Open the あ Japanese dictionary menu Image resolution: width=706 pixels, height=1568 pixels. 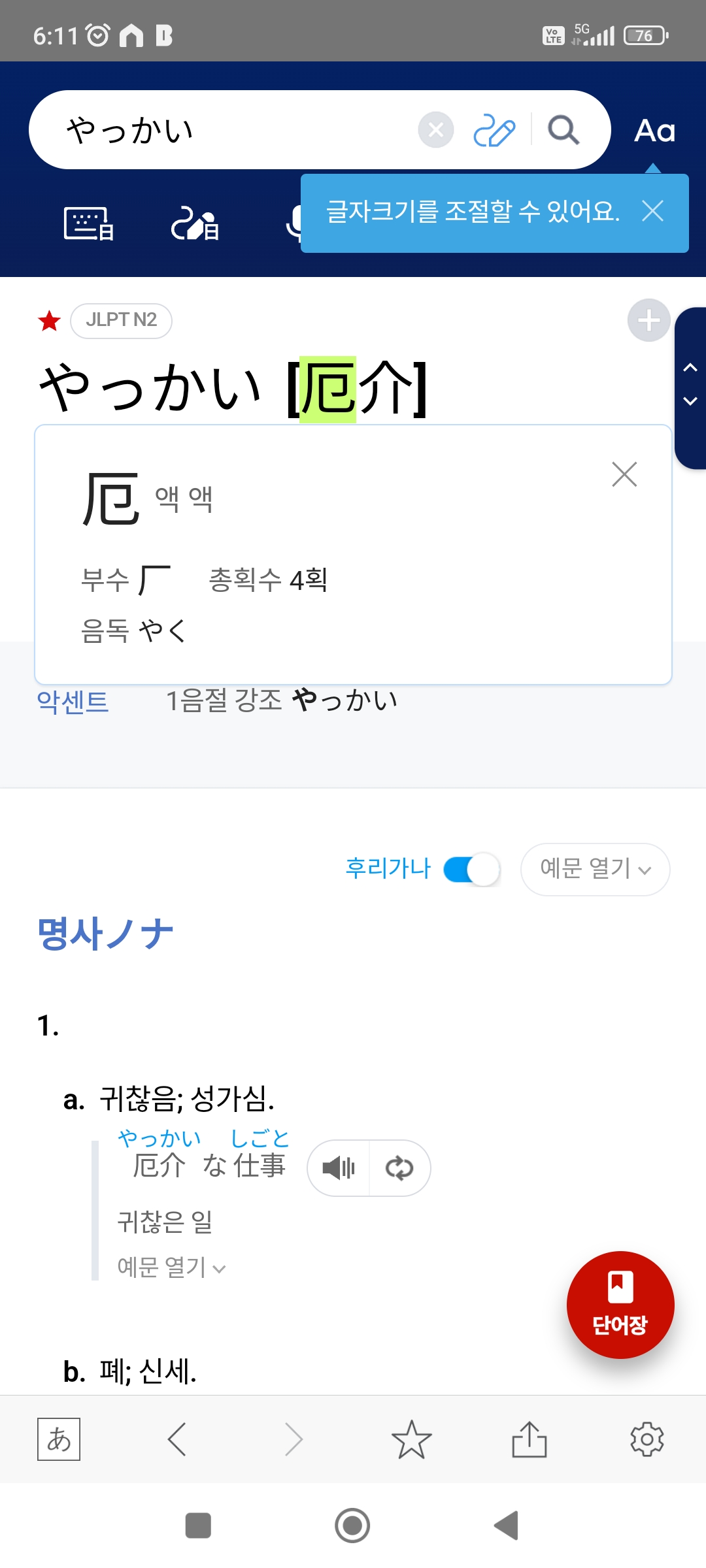click(59, 1439)
